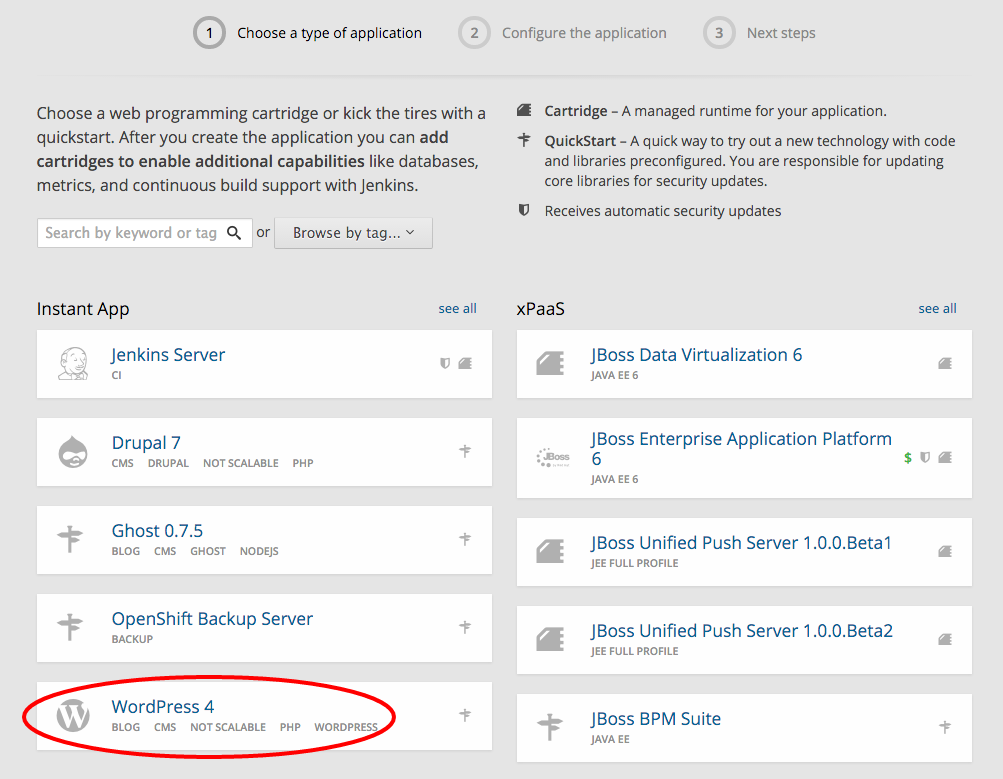Click the JBoss Enterprise Application Platform logo
The width and height of the screenshot is (1003, 779).
pos(553,457)
